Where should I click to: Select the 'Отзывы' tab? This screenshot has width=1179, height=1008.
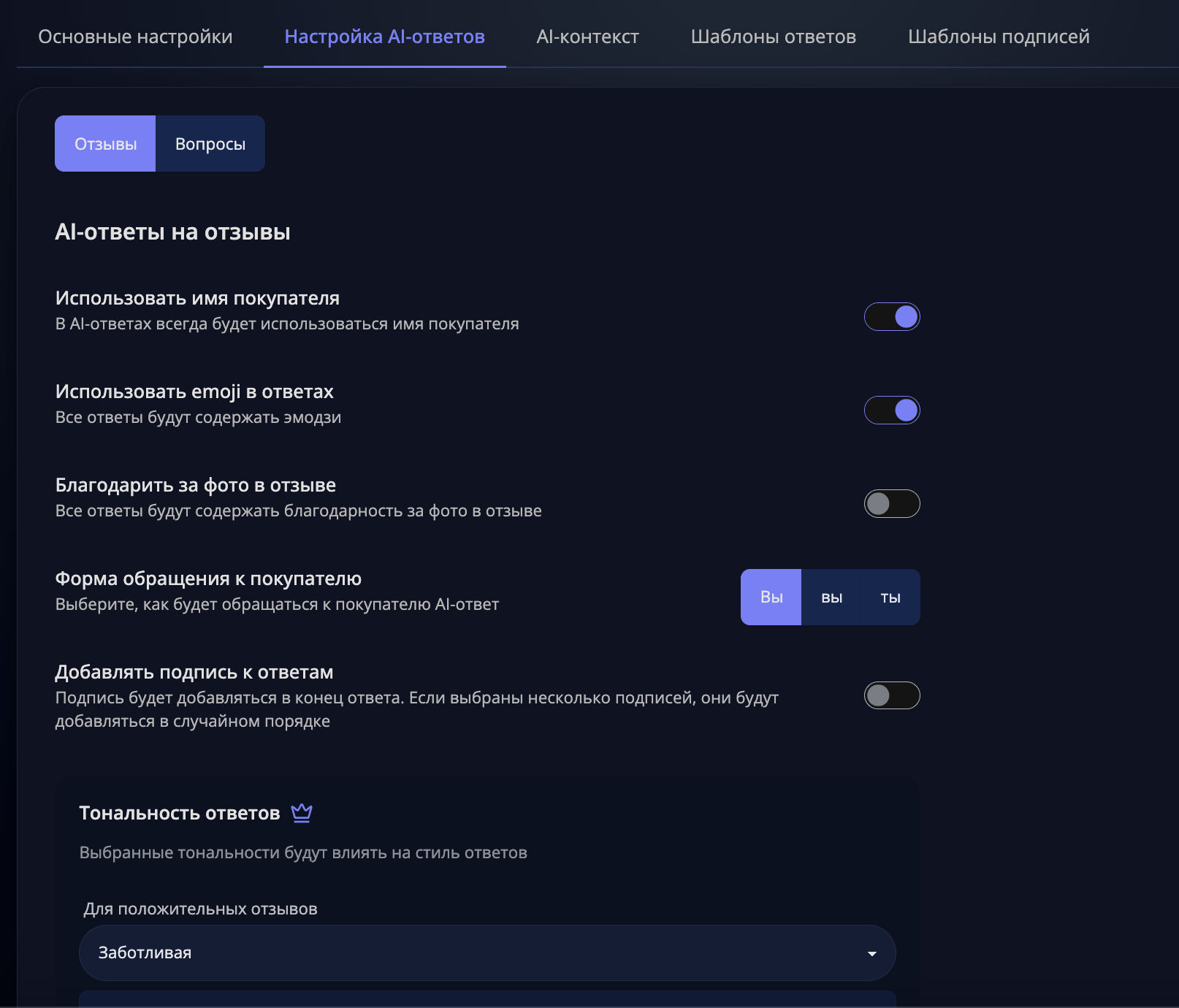click(105, 143)
